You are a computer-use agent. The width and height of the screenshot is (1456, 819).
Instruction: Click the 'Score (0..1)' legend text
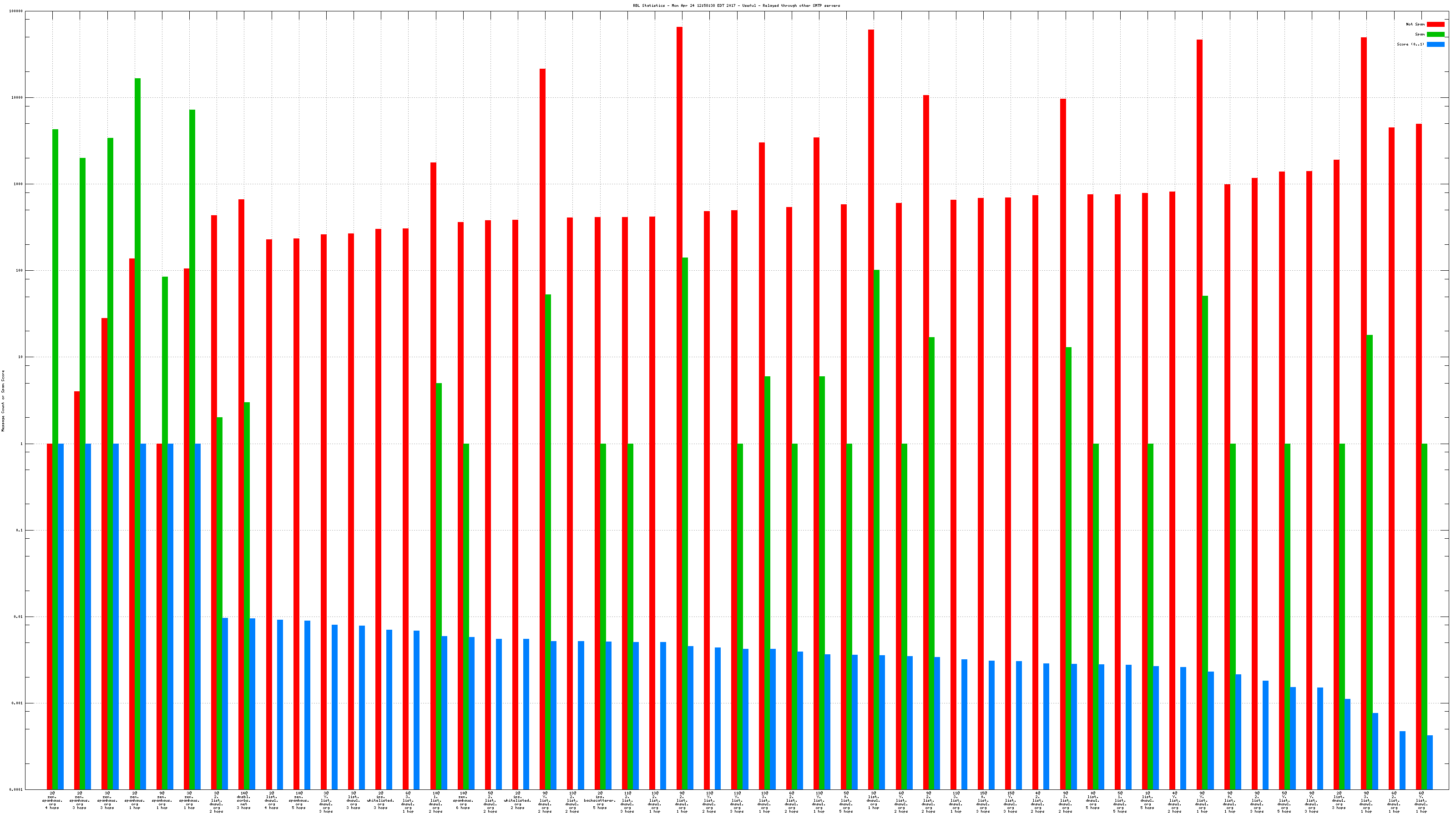click(1410, 44)
